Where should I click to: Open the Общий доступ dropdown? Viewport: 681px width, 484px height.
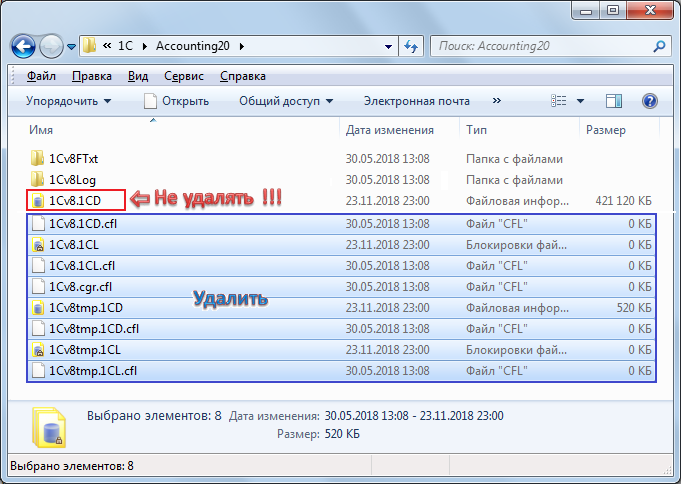(x=286, y=101)
